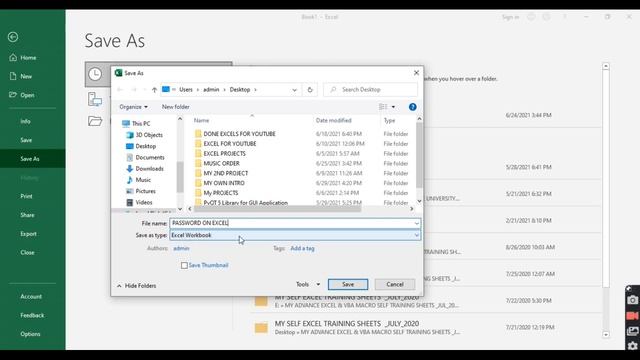The width and height of the screenshot is (640, 360).
Task: Select Desktop in navigation tree
Action: coord(141,146)
